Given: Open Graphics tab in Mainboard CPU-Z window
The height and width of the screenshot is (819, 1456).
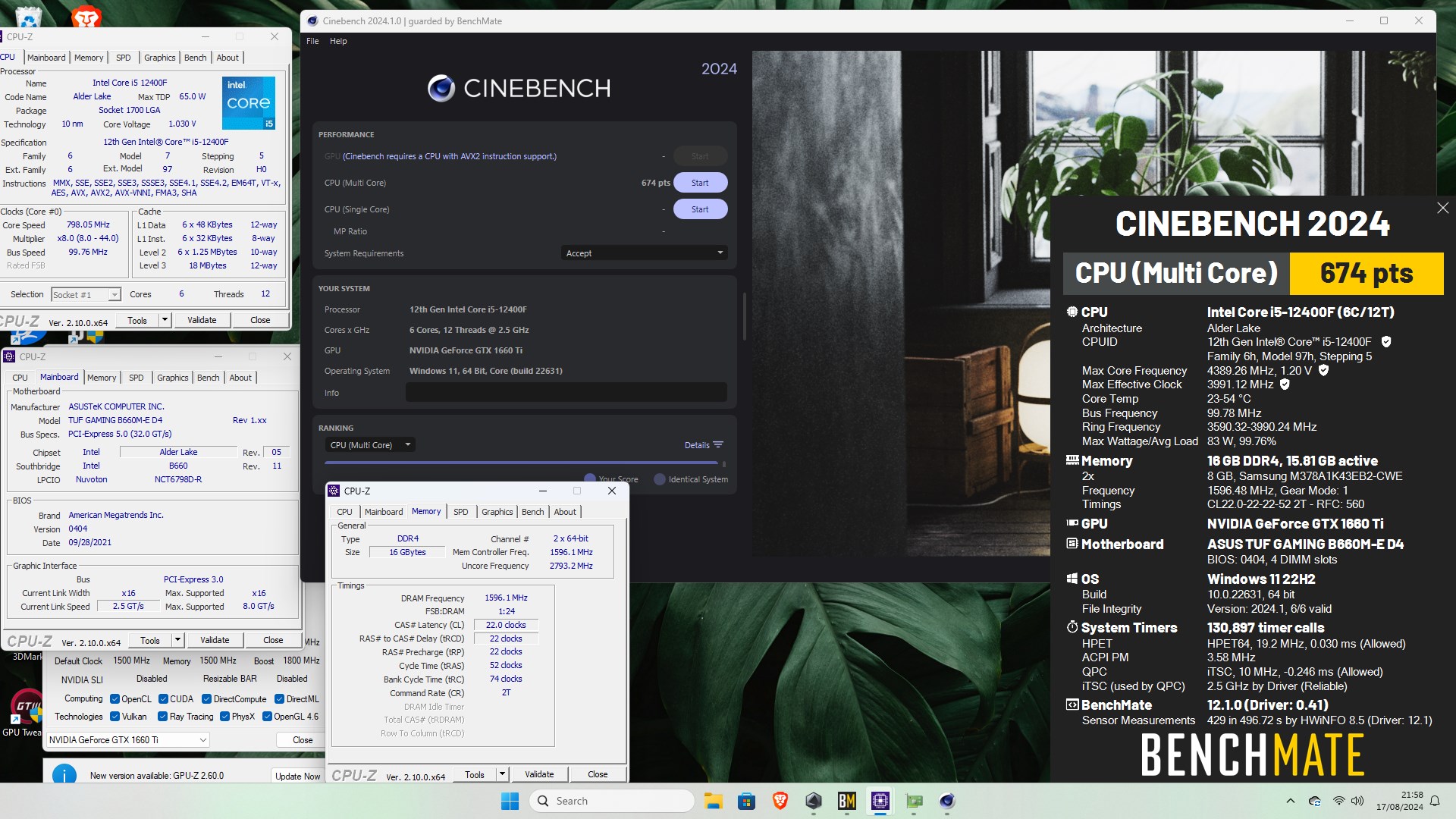Looking at the screenshot, I should (x=173, y=378).
